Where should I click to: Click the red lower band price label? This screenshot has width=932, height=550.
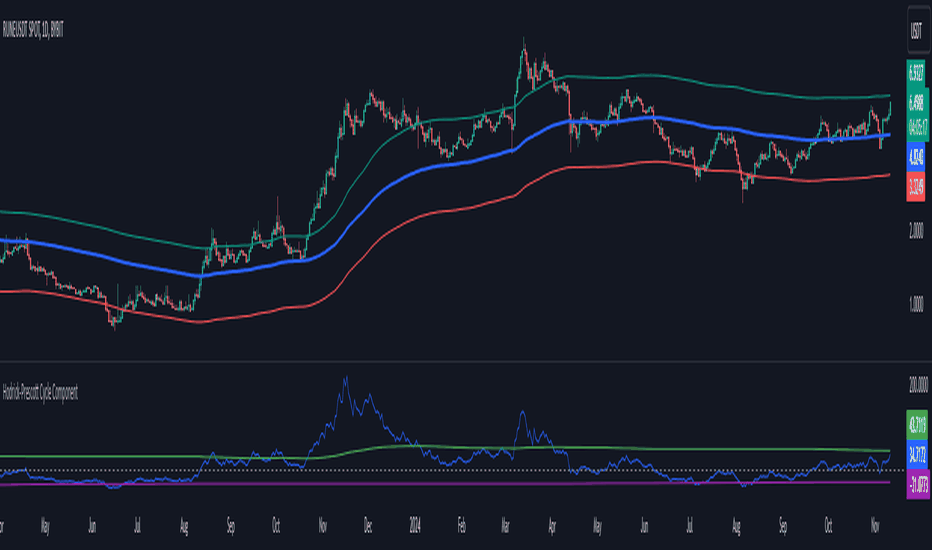coord(916,187)
